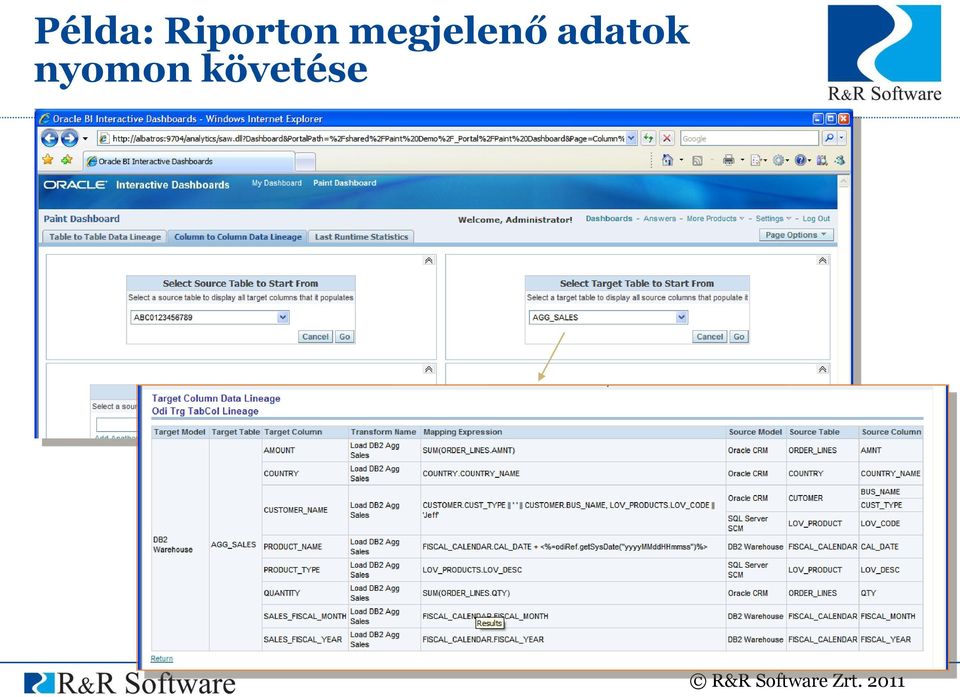Screen dimensions: 960x697
Task: Click Go under Select Target Table
Action: point(739,337)
